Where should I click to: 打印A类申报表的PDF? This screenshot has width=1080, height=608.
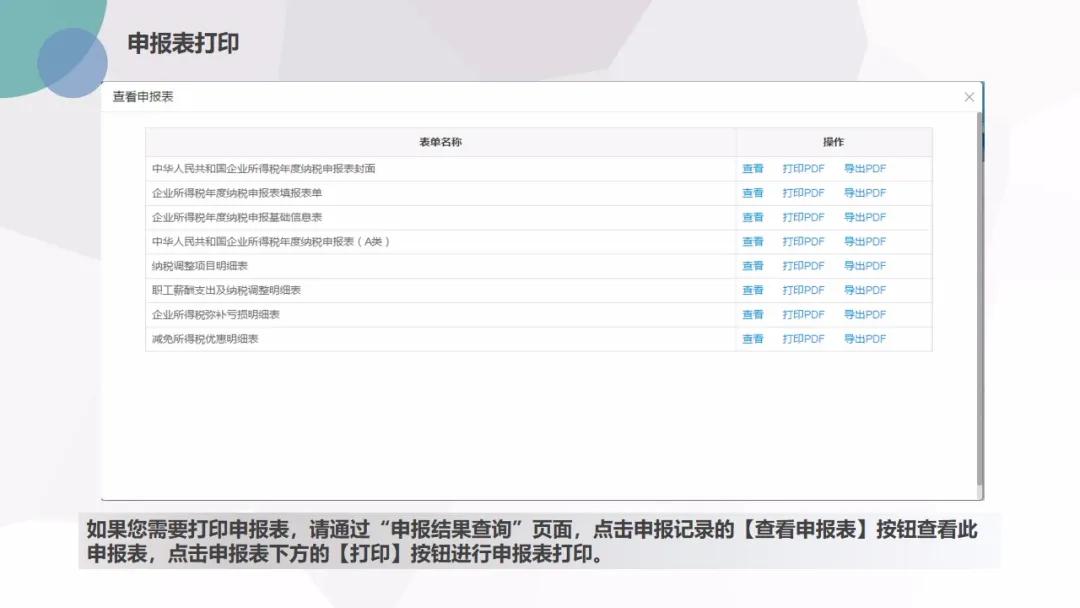click(x=803, y=241)
